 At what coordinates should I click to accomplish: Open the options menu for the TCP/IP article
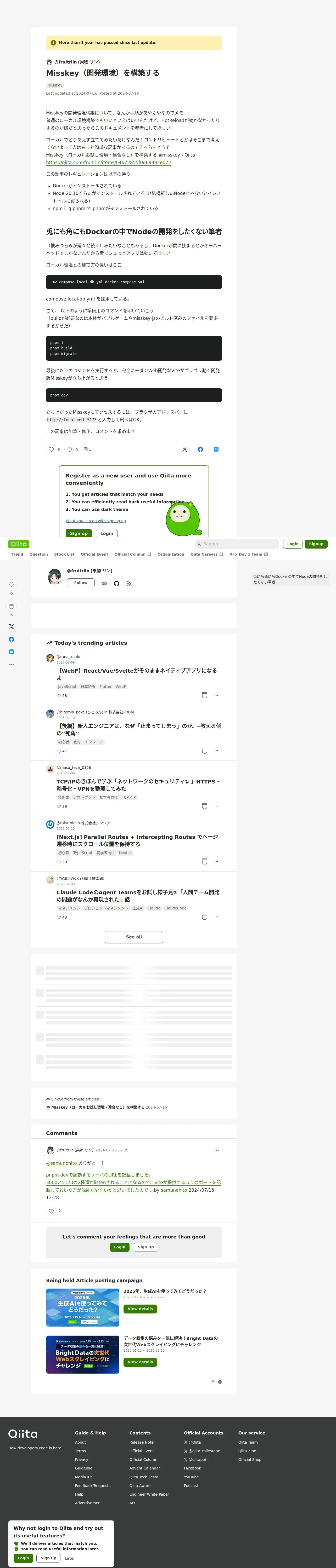pos(216,806)
